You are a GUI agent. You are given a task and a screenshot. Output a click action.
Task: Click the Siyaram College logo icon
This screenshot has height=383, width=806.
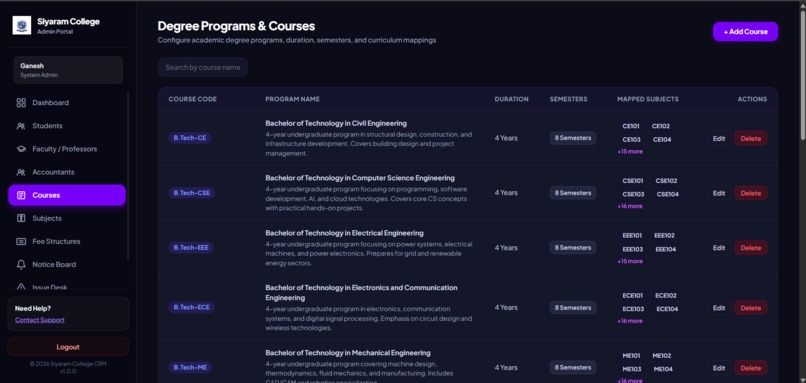pyautogui.click(x=22, y=25)
